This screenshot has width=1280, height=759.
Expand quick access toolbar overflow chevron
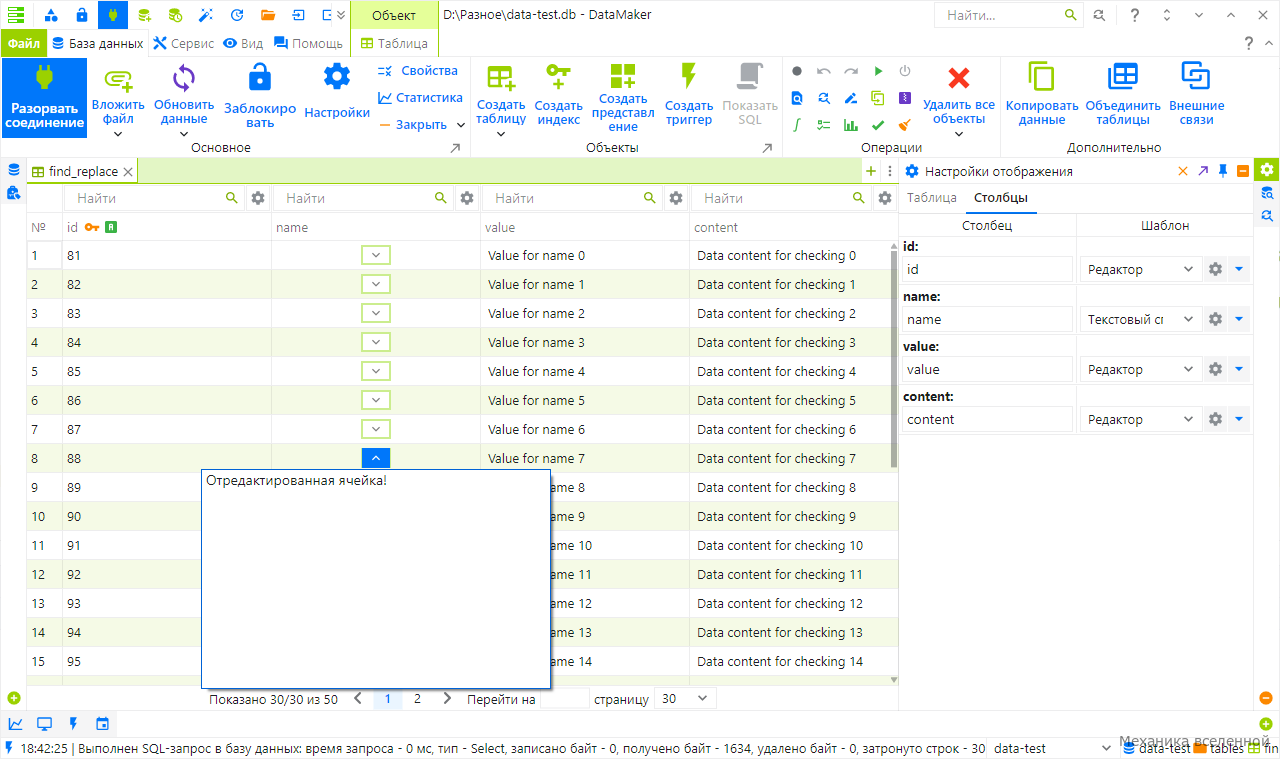(x=341, y=15)
